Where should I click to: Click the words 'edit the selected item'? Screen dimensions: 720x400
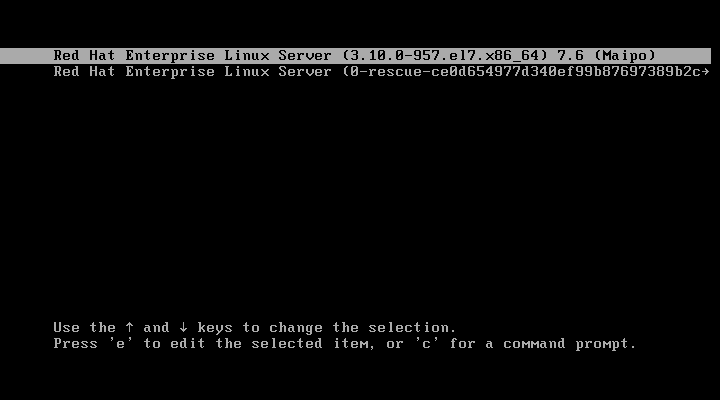270,344
